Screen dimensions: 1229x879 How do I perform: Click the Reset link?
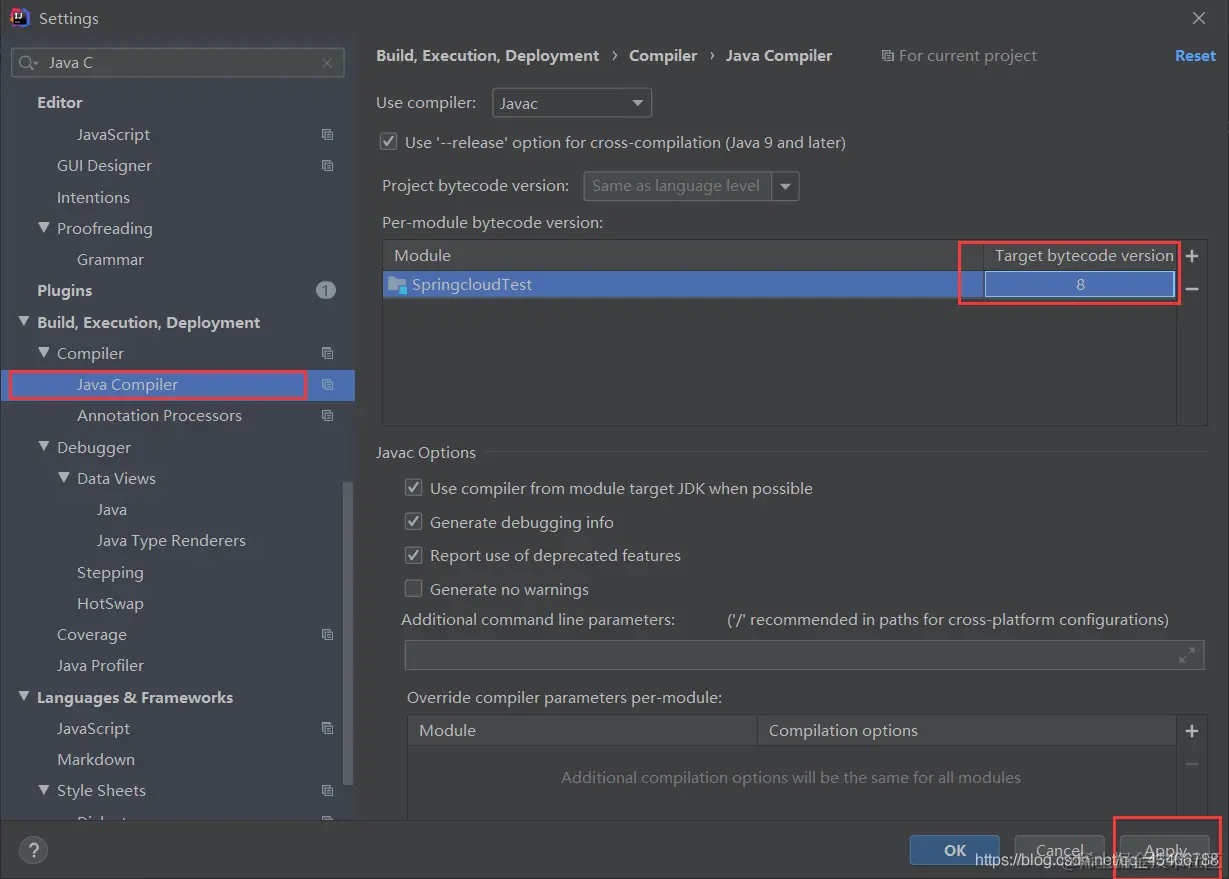point(1195,56)
